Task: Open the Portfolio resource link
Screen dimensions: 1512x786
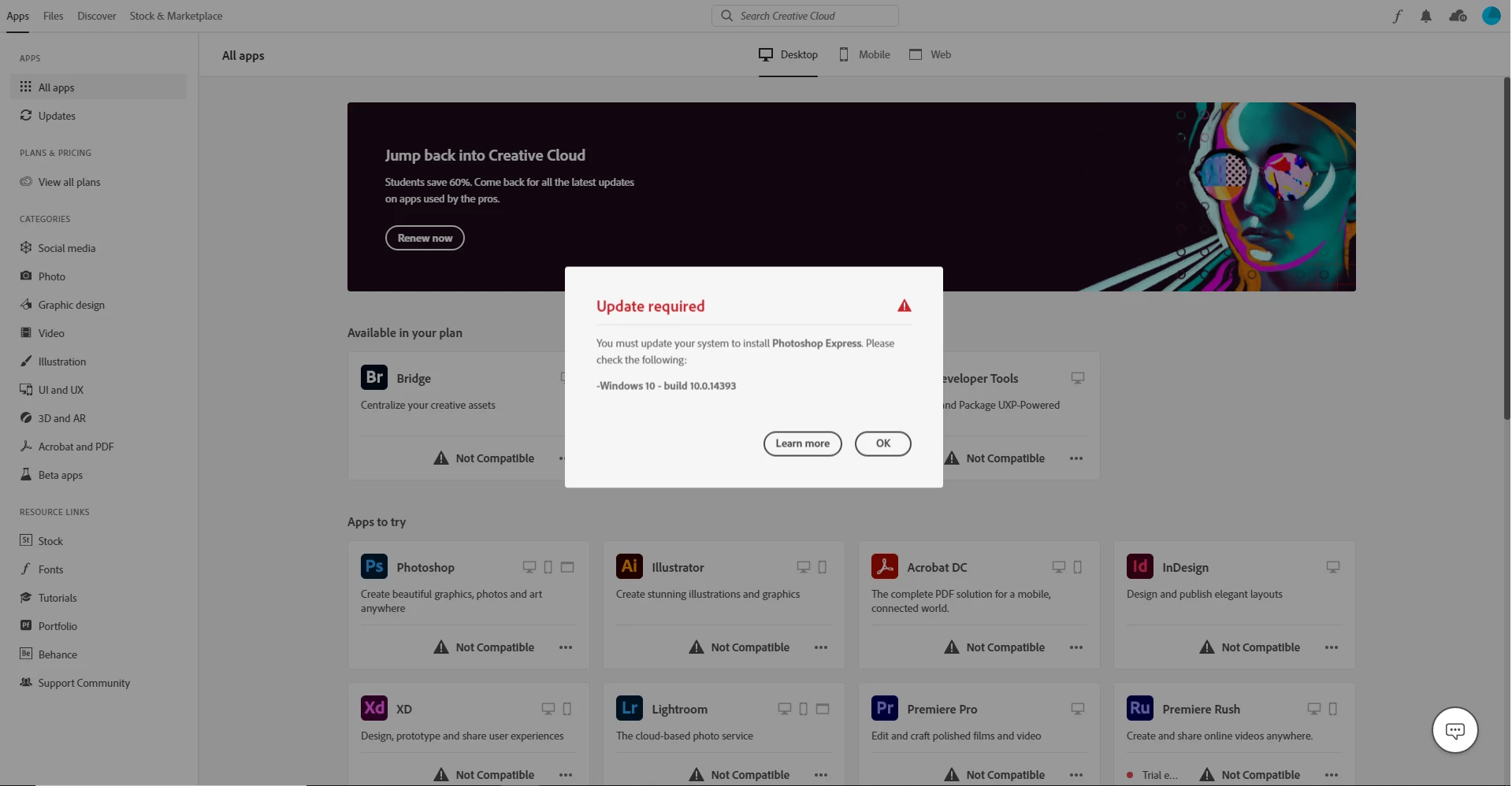Action: (98, 626)
